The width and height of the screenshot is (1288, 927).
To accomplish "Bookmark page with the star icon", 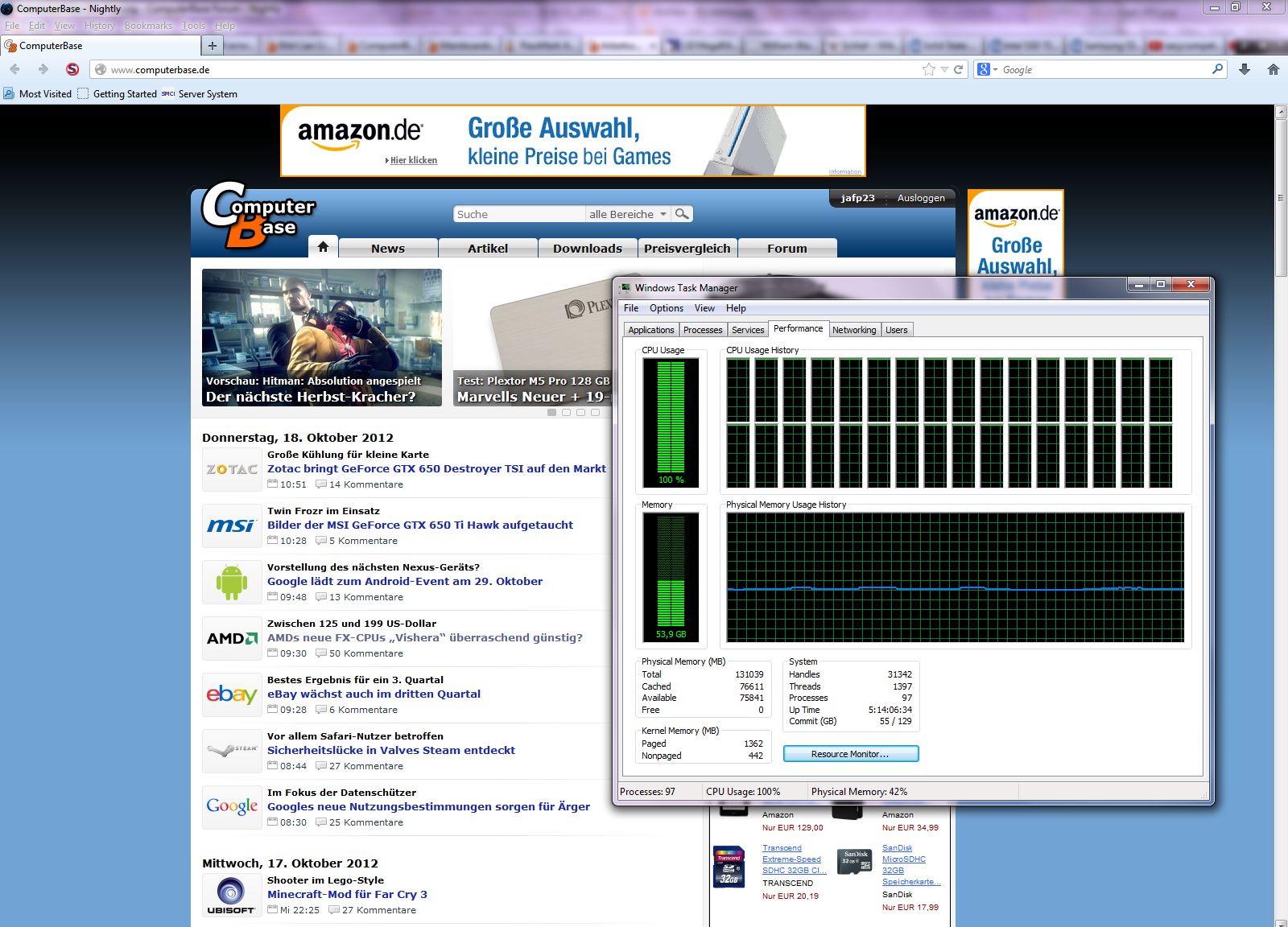I will pyautogui.click(x=929, y=69).
